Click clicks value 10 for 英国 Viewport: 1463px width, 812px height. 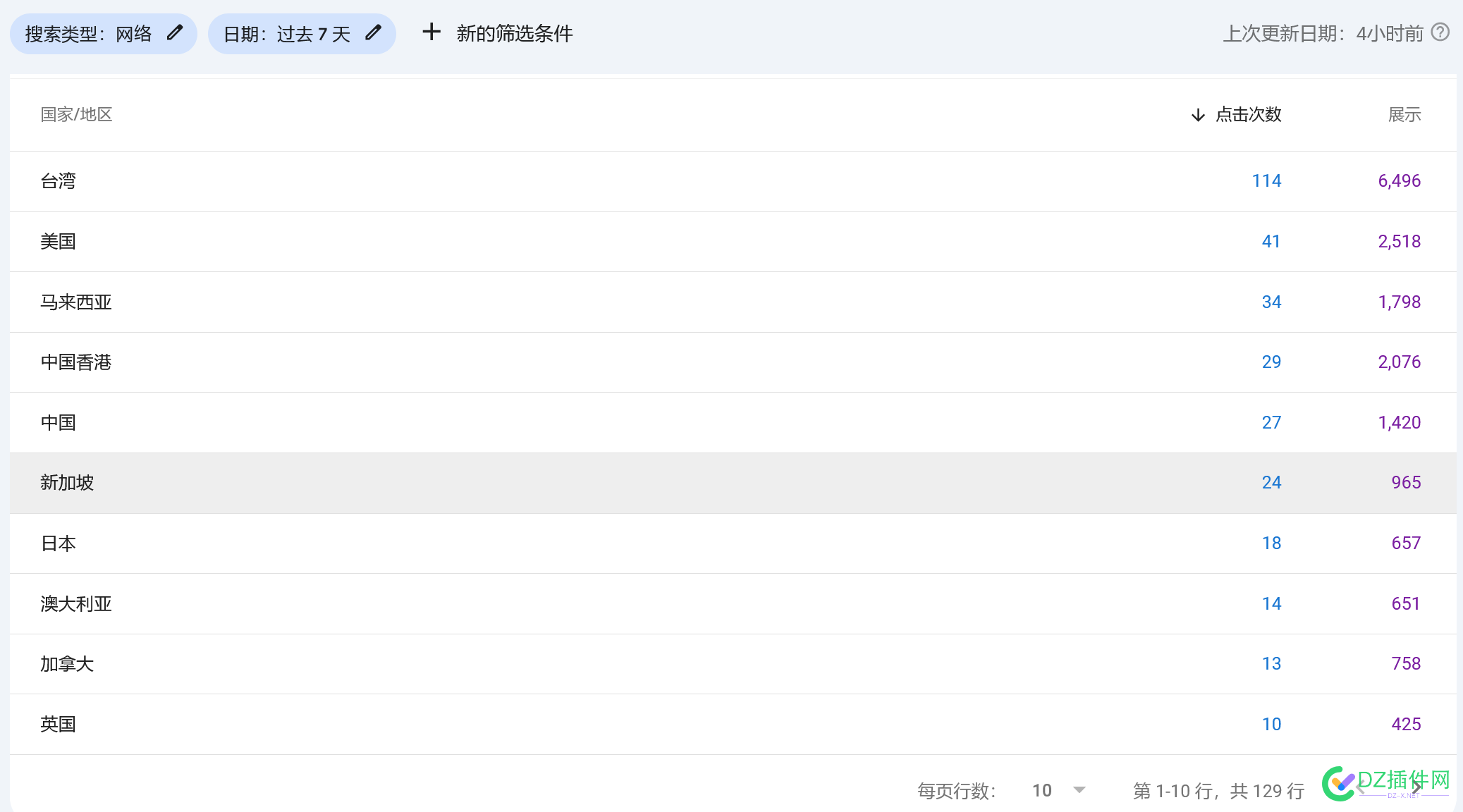pyautogui.click(x=1271, y=725)
